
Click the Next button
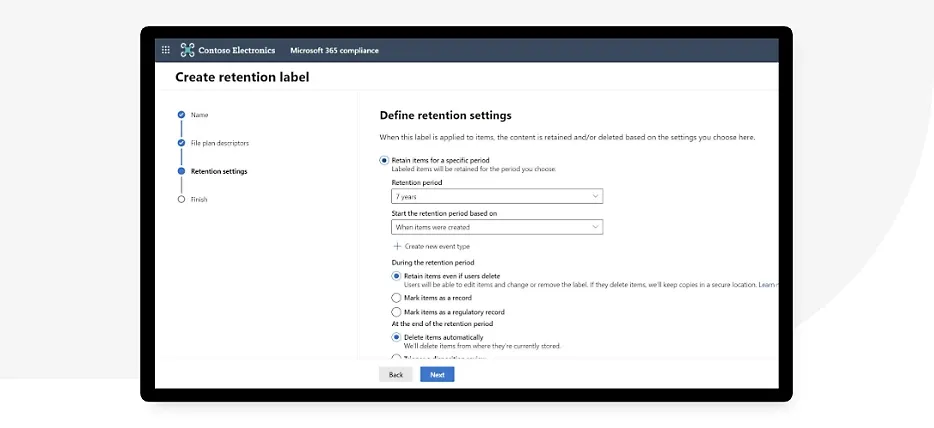point(437,374)
